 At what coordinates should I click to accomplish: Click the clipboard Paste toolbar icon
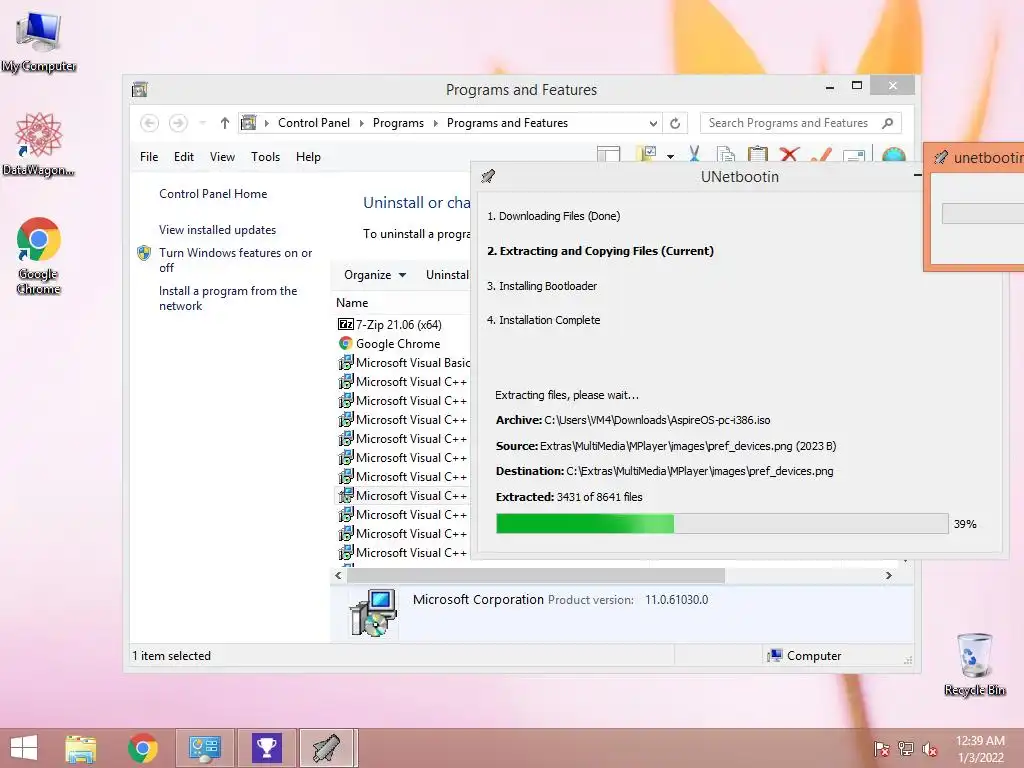(758, 154)
